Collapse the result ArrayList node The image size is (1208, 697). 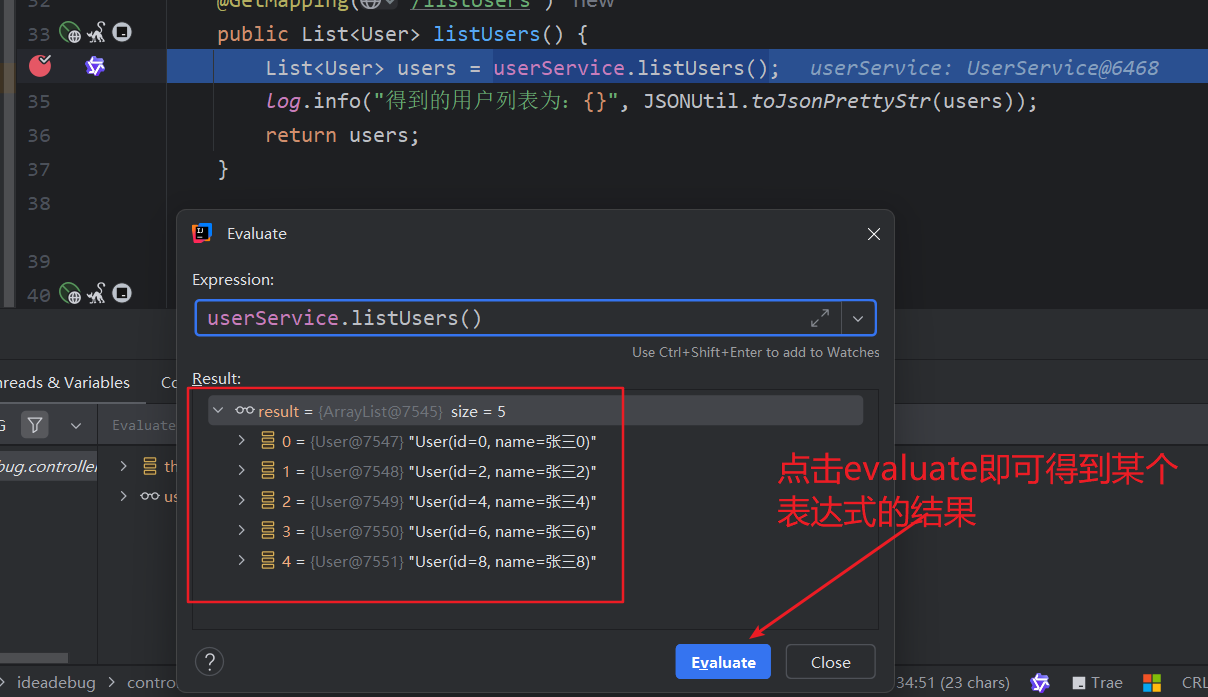pos(218,411)
